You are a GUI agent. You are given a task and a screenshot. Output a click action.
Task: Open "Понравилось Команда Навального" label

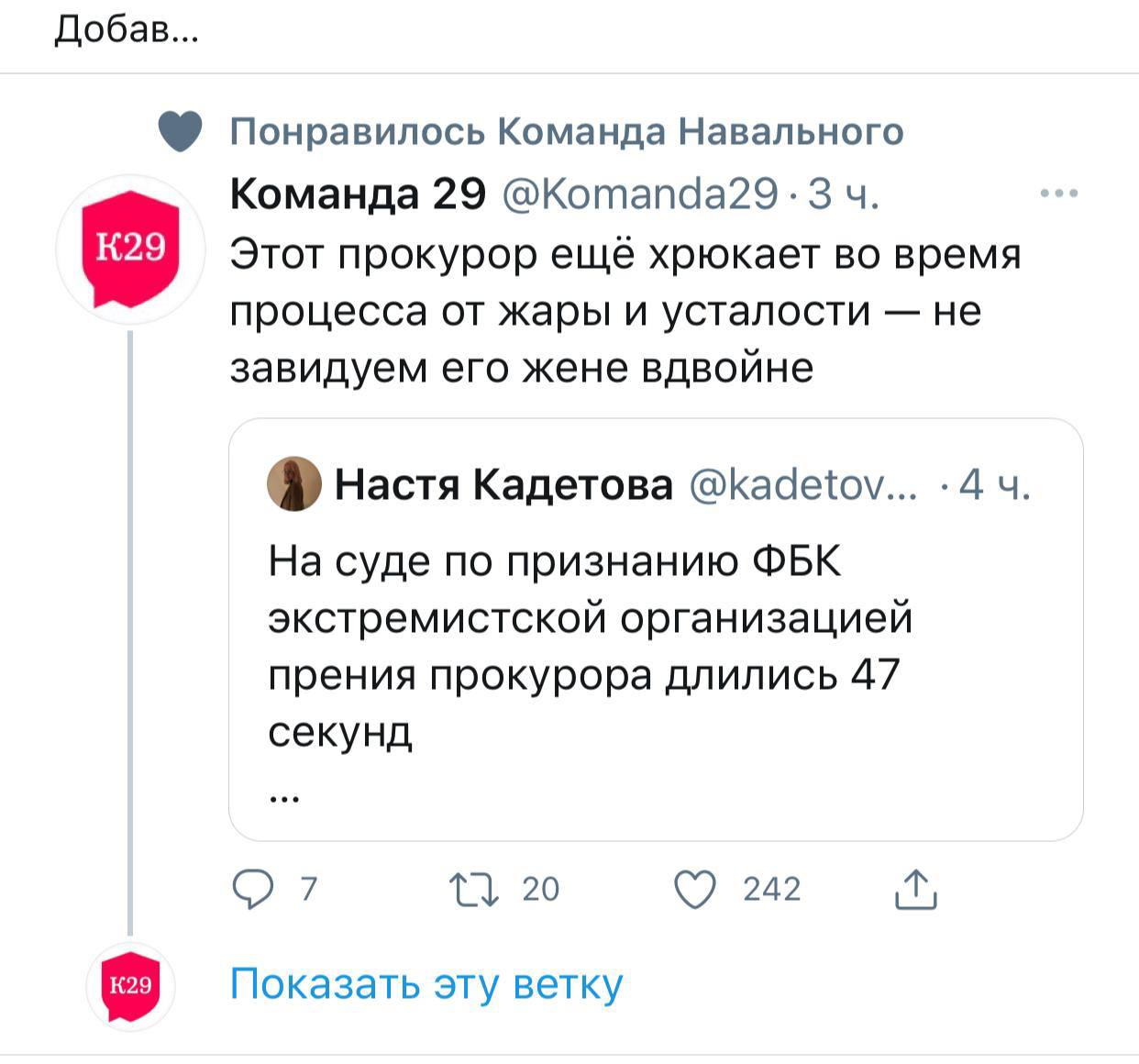(566, 132)
